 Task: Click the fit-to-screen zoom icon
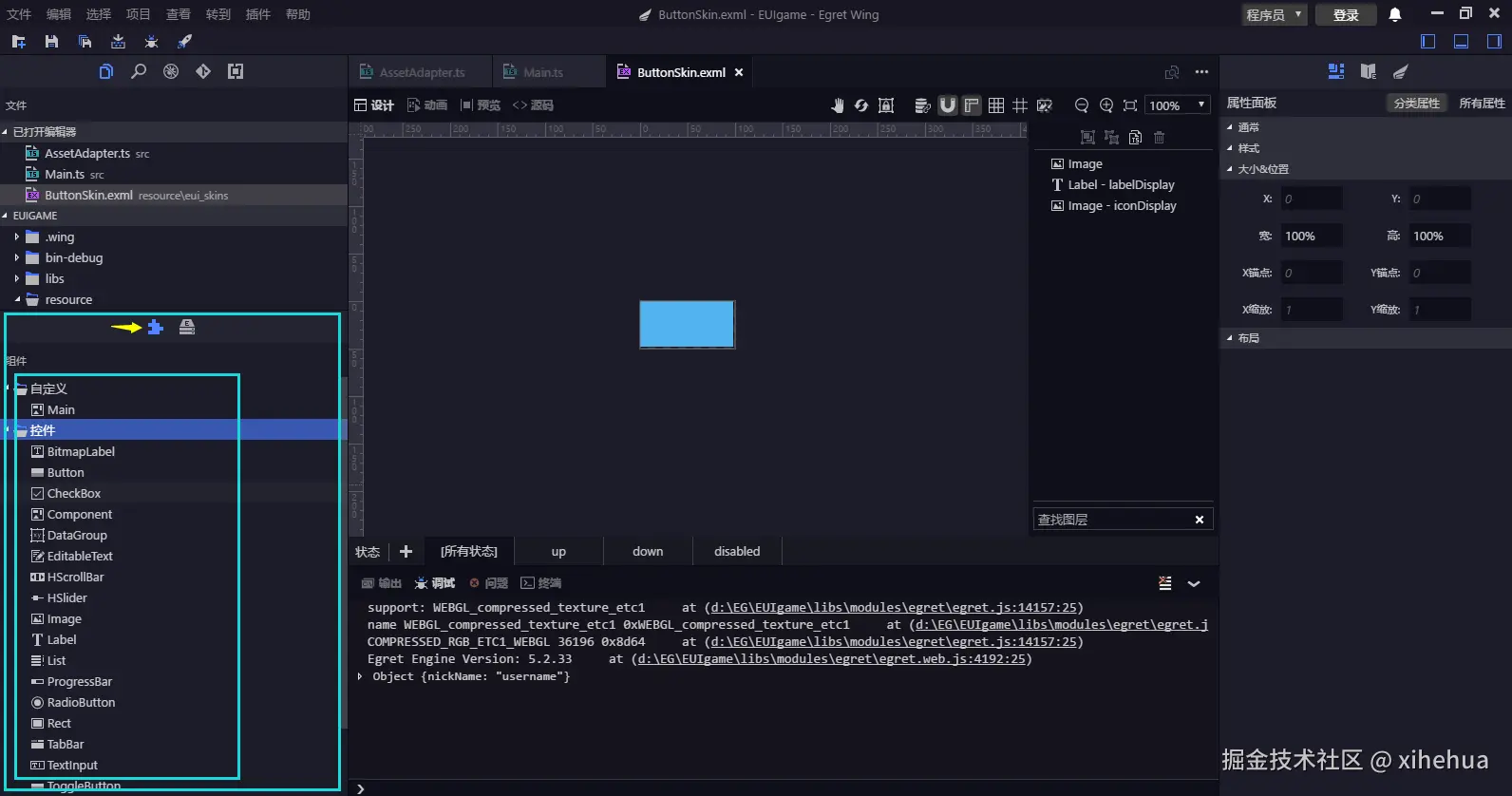pos(1130,105)
